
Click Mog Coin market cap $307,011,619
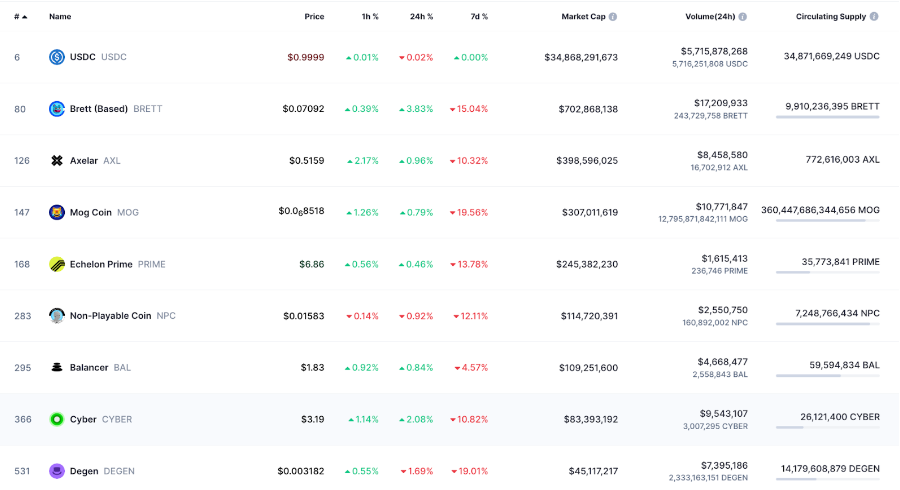coord(590,212)
